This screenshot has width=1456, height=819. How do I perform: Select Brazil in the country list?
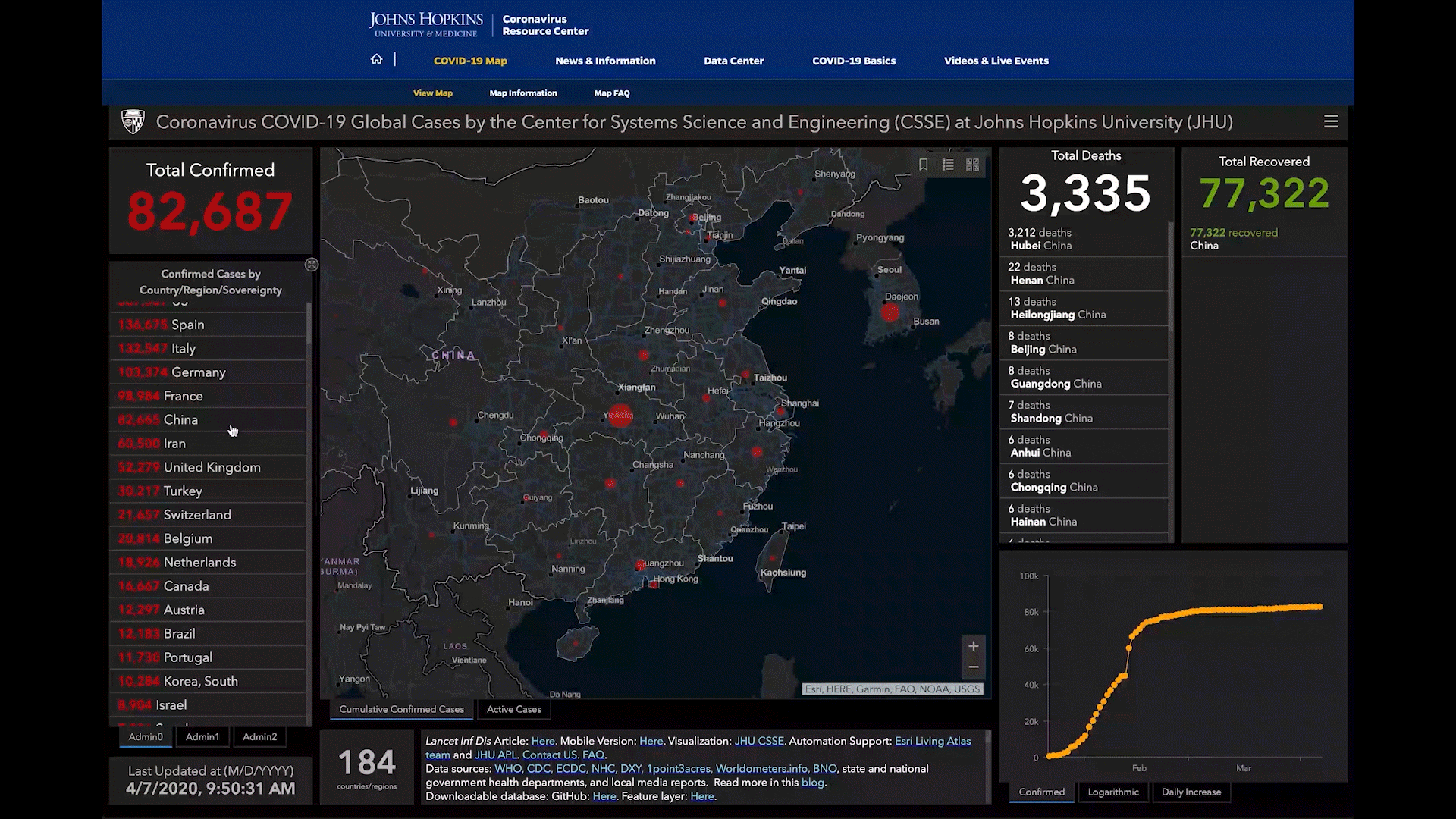pyautogui.click(x=209, y=633)
